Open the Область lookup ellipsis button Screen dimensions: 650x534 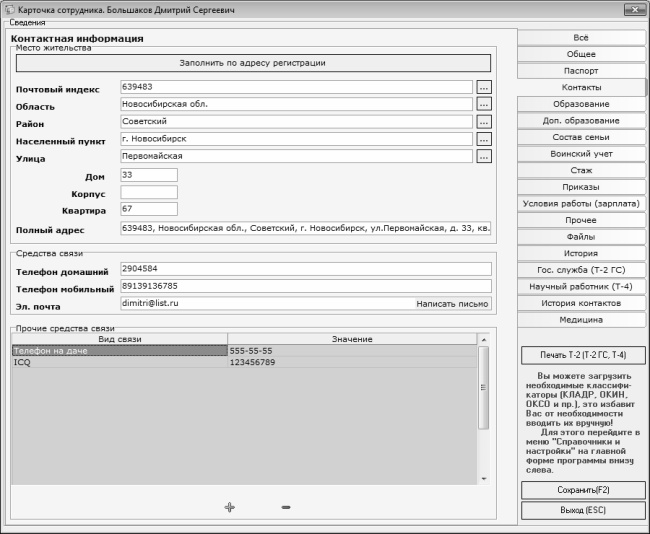pos(484,104)
